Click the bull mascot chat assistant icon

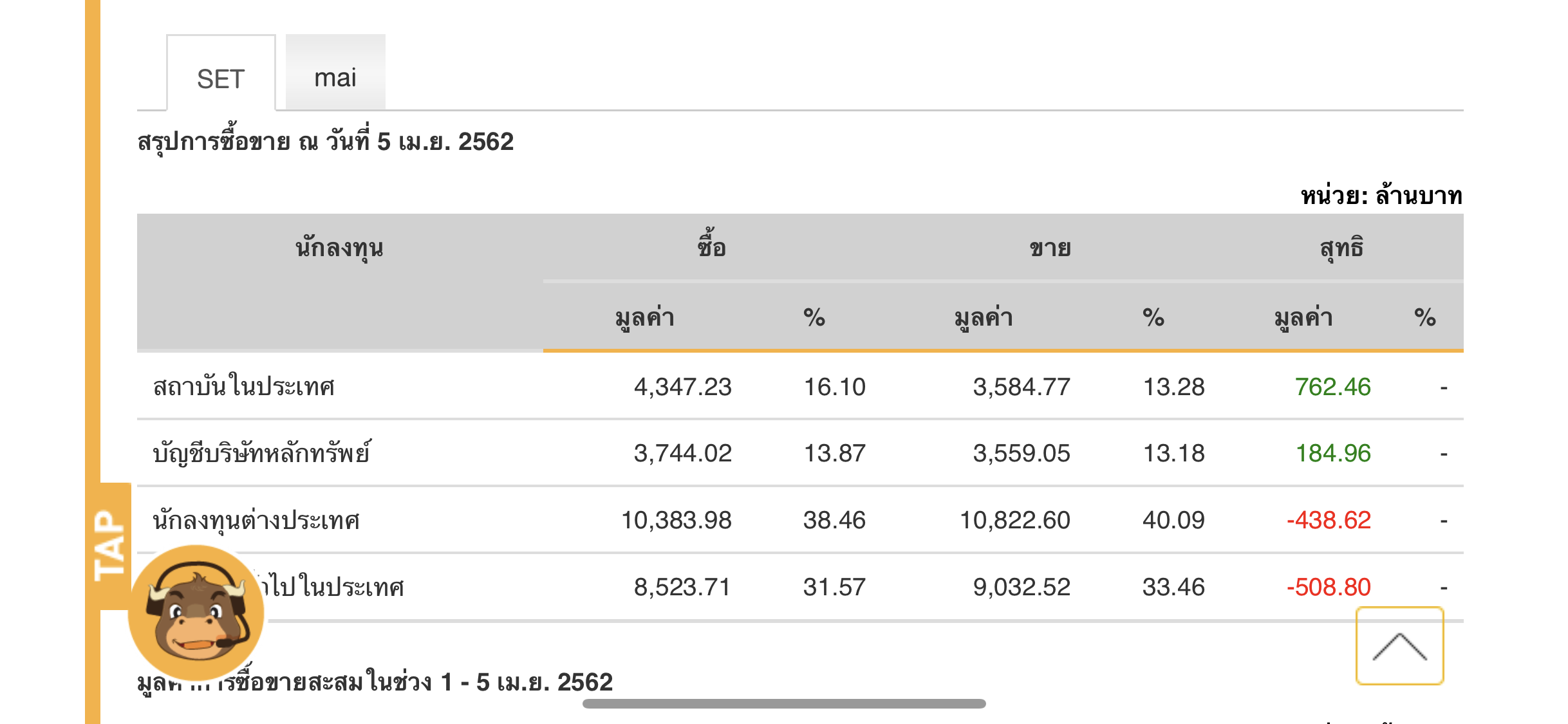pyautogui.click(x=196, y=611)
